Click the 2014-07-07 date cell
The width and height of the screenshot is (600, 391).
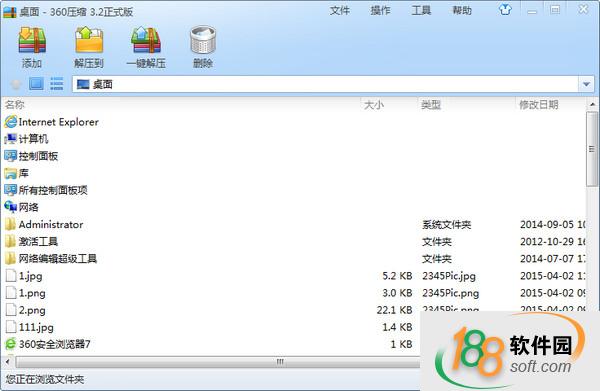(553, 259)
